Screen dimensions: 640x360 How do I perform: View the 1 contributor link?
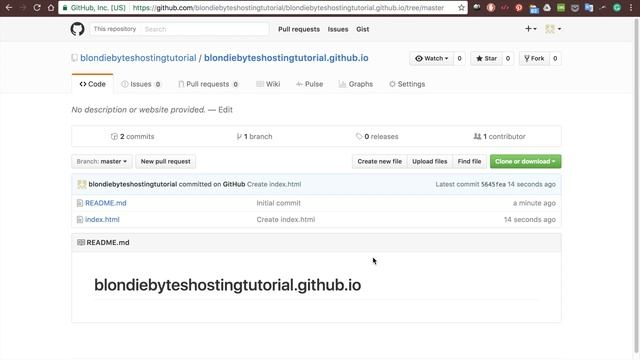coord(500,136)
